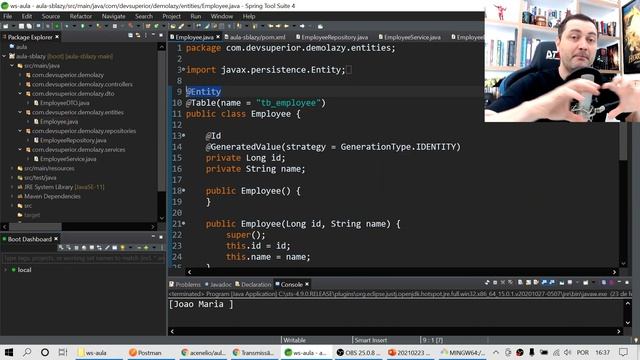Click Display Selected Console icon

pyautogui.click(x=570, y=282)
